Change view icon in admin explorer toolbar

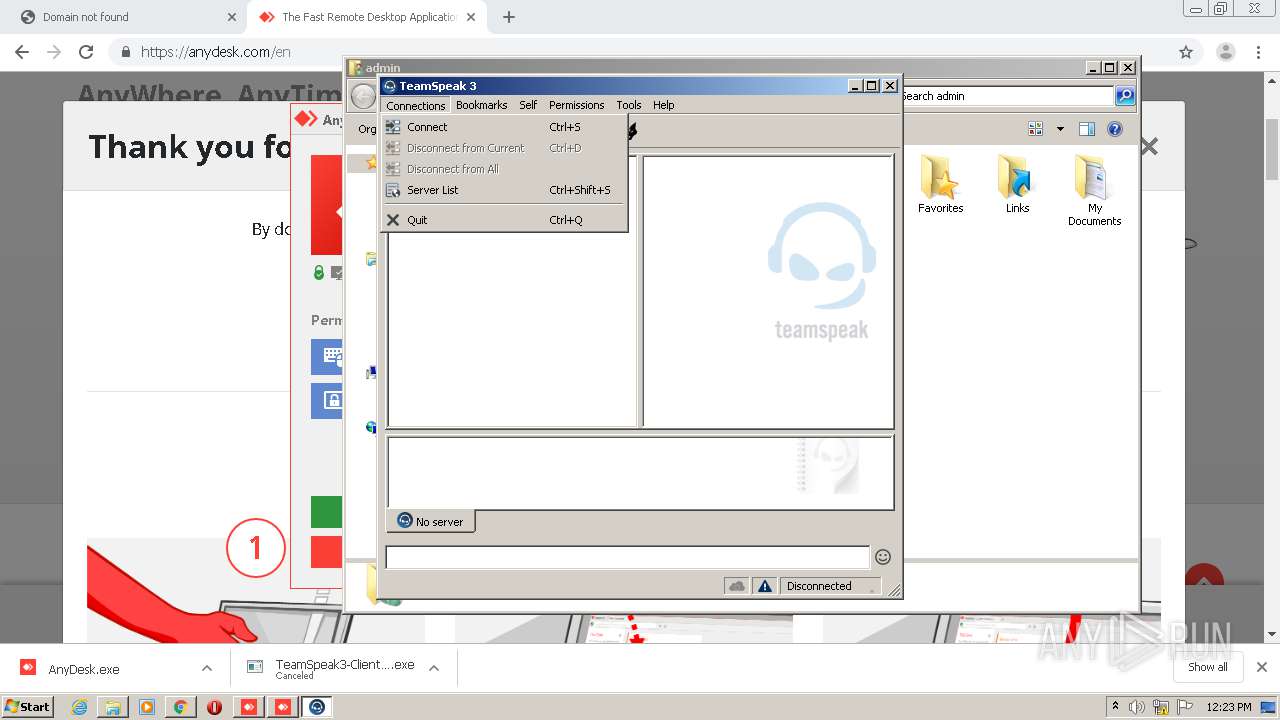(x=1036, y=129)
